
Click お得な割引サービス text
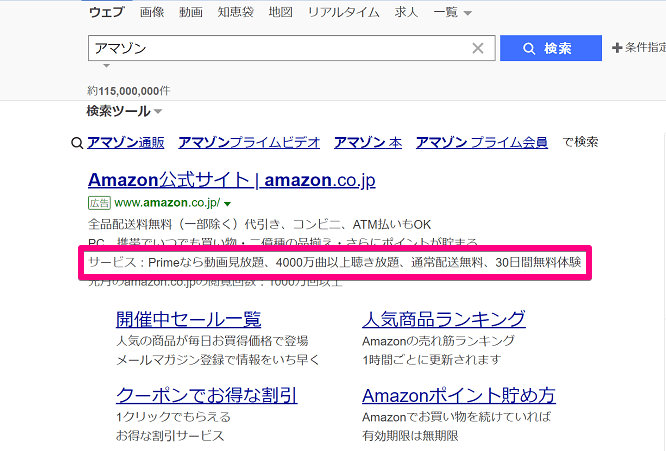[170, 436]
